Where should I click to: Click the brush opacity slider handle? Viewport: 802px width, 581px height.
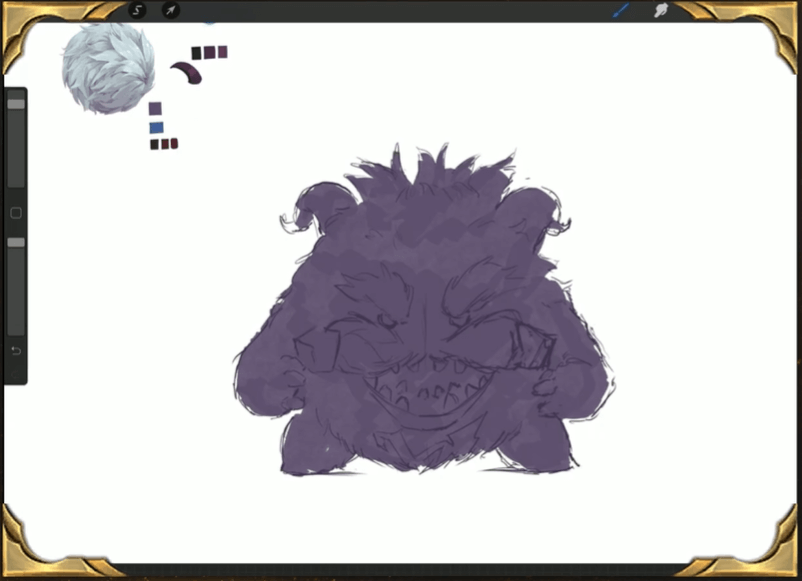click(x=16, y=242)
